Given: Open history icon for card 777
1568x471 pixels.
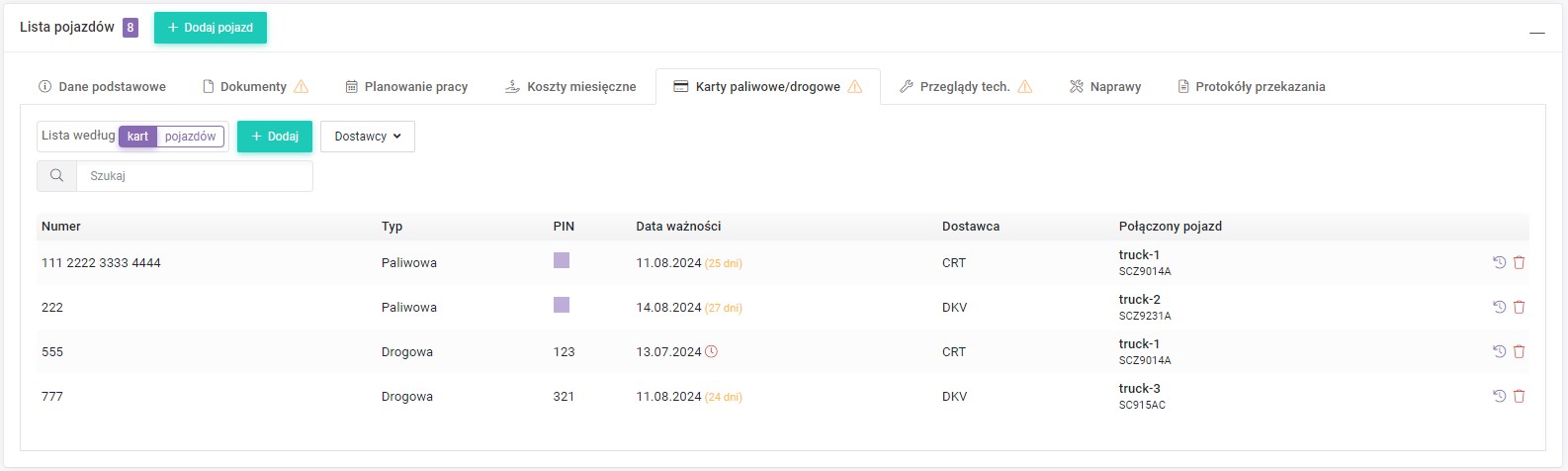Looking at the screenshot, I should [x=1499, y=396].
